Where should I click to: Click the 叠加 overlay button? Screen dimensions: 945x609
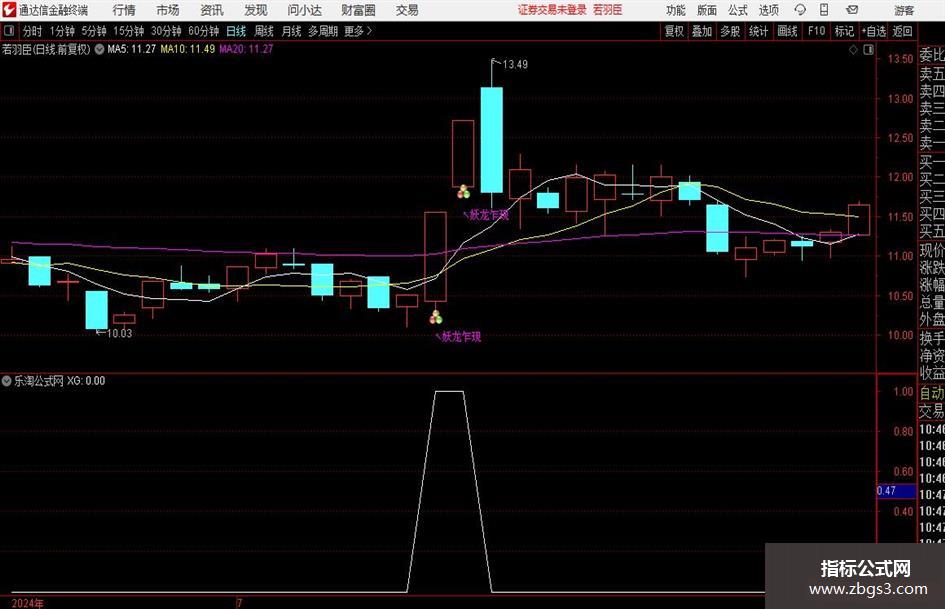pyautogui.click(x=702, y=31)
